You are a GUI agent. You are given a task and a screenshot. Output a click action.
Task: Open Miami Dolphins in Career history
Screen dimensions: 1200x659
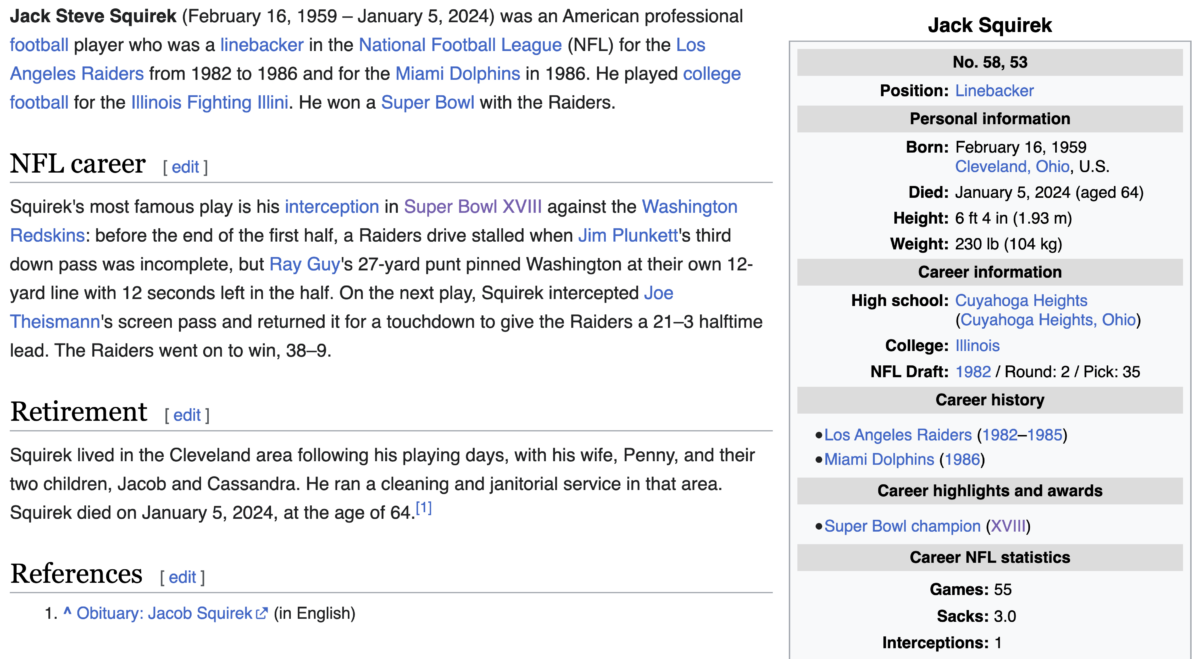[x=879, y=460]
